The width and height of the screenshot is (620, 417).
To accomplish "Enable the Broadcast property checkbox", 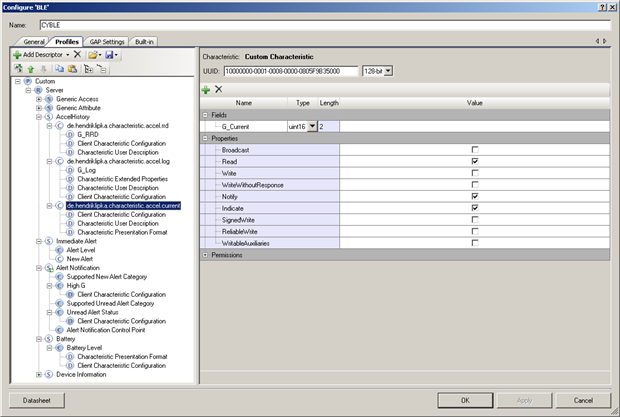I will coord(475,148).
